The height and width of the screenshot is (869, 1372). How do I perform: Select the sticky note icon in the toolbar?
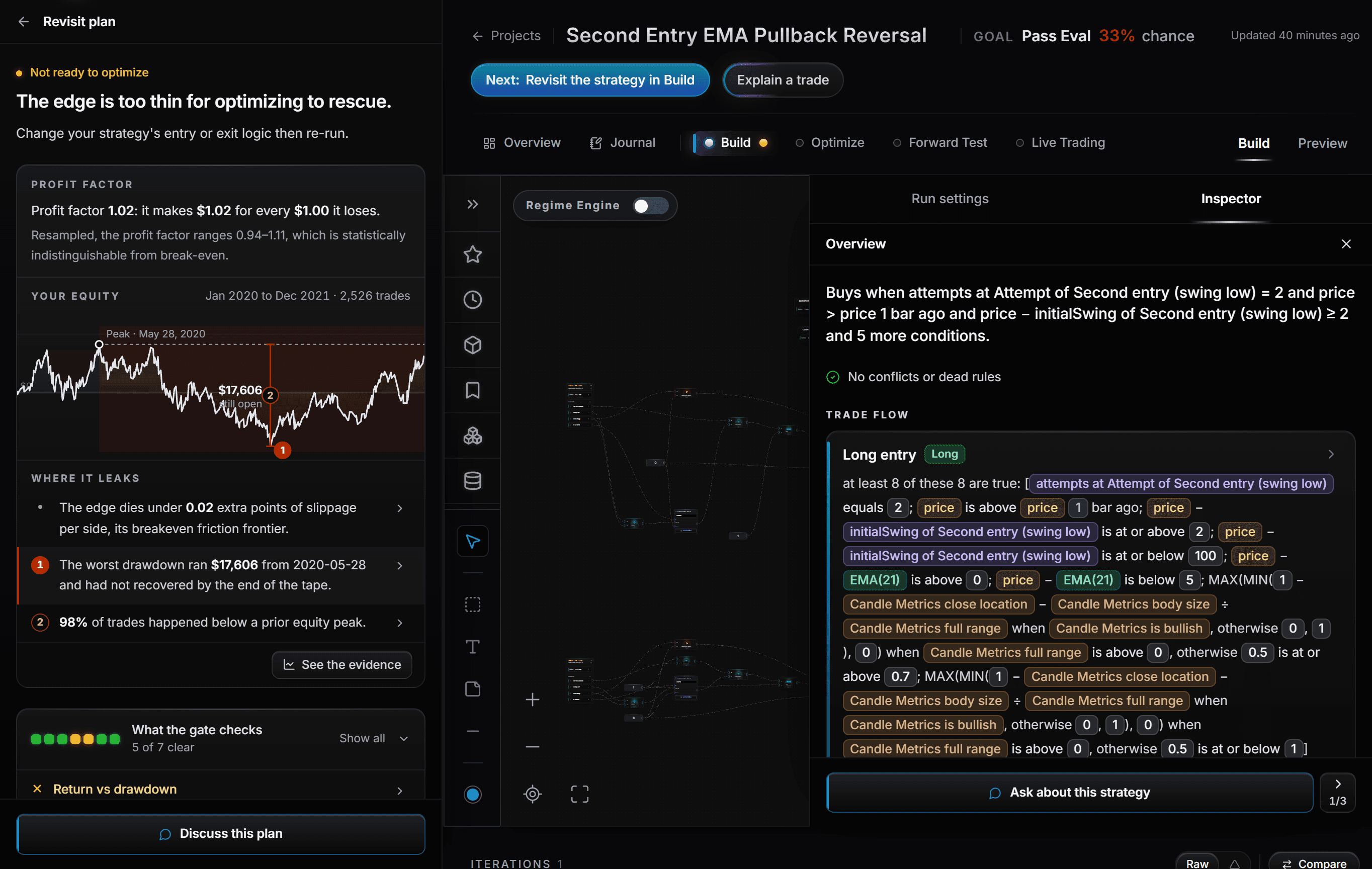pos(472,689)
